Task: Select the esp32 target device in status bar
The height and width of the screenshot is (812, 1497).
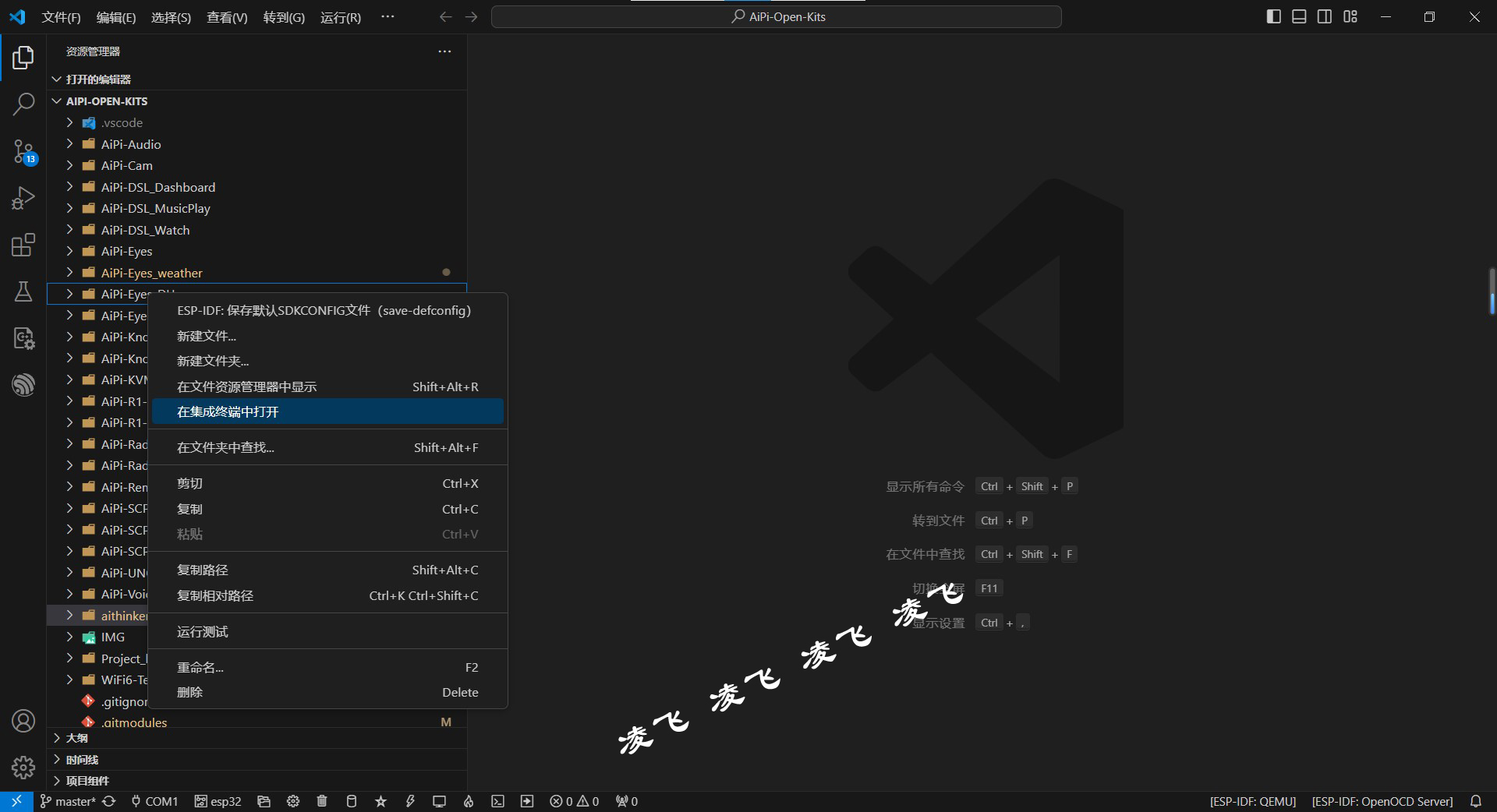Action: coord(218,801)
